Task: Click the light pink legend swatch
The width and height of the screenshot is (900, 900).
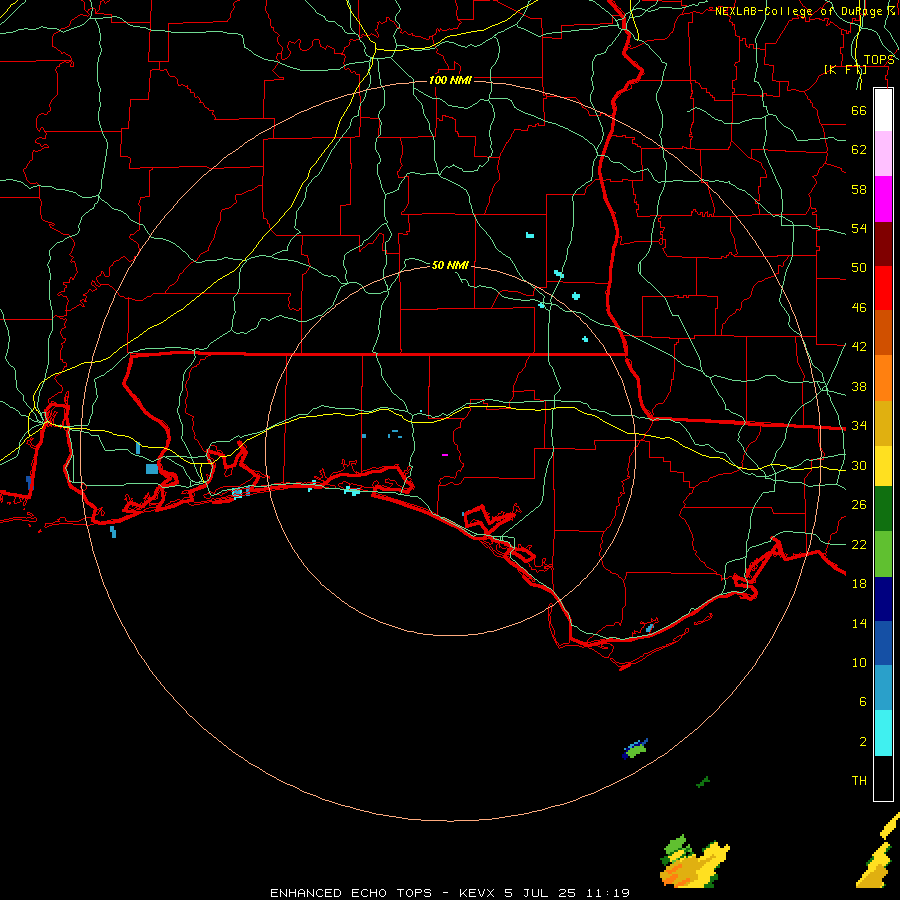Action: coord(883,154)
